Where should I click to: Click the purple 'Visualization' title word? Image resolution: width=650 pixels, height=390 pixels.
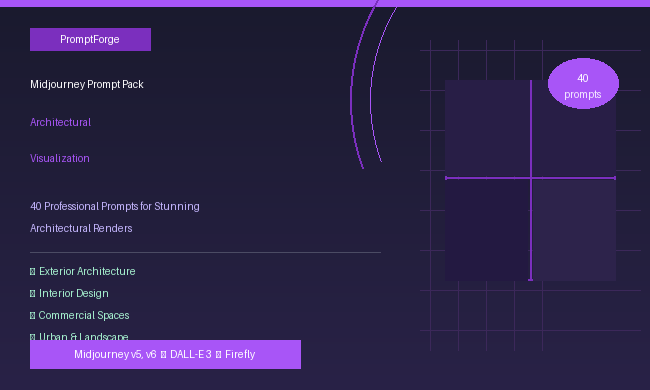pyautogui.click(x=60, y=158)
